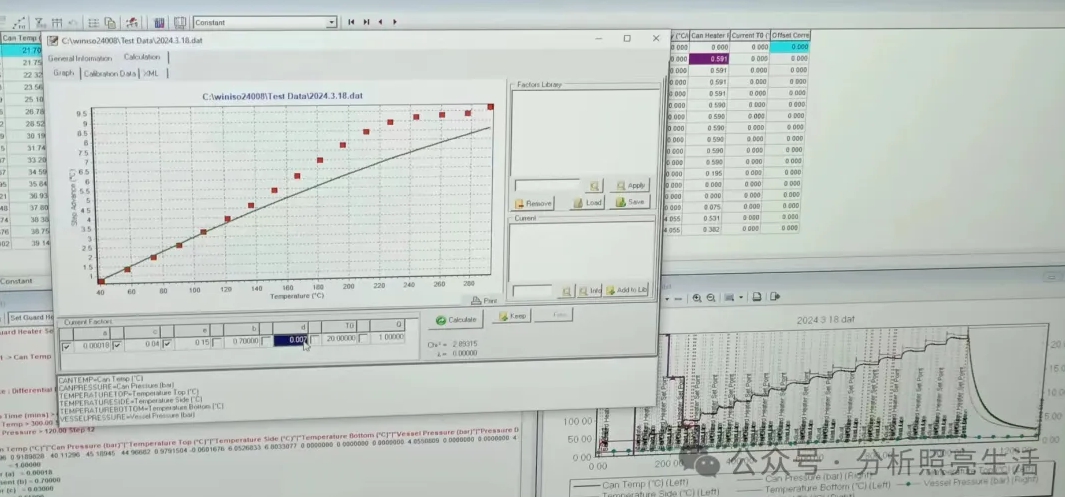Load factors from file
The image size is (1065, 497).
pyautogui.click(x=588, y=202)
